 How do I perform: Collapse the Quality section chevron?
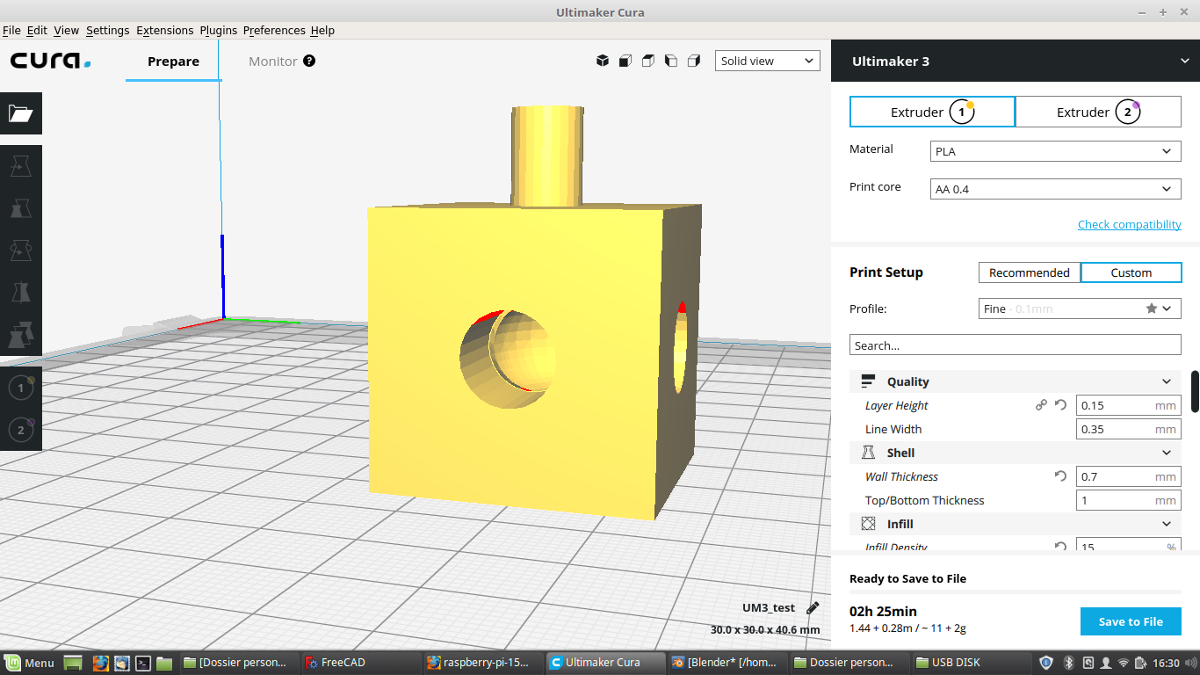tap(1166, 382)
